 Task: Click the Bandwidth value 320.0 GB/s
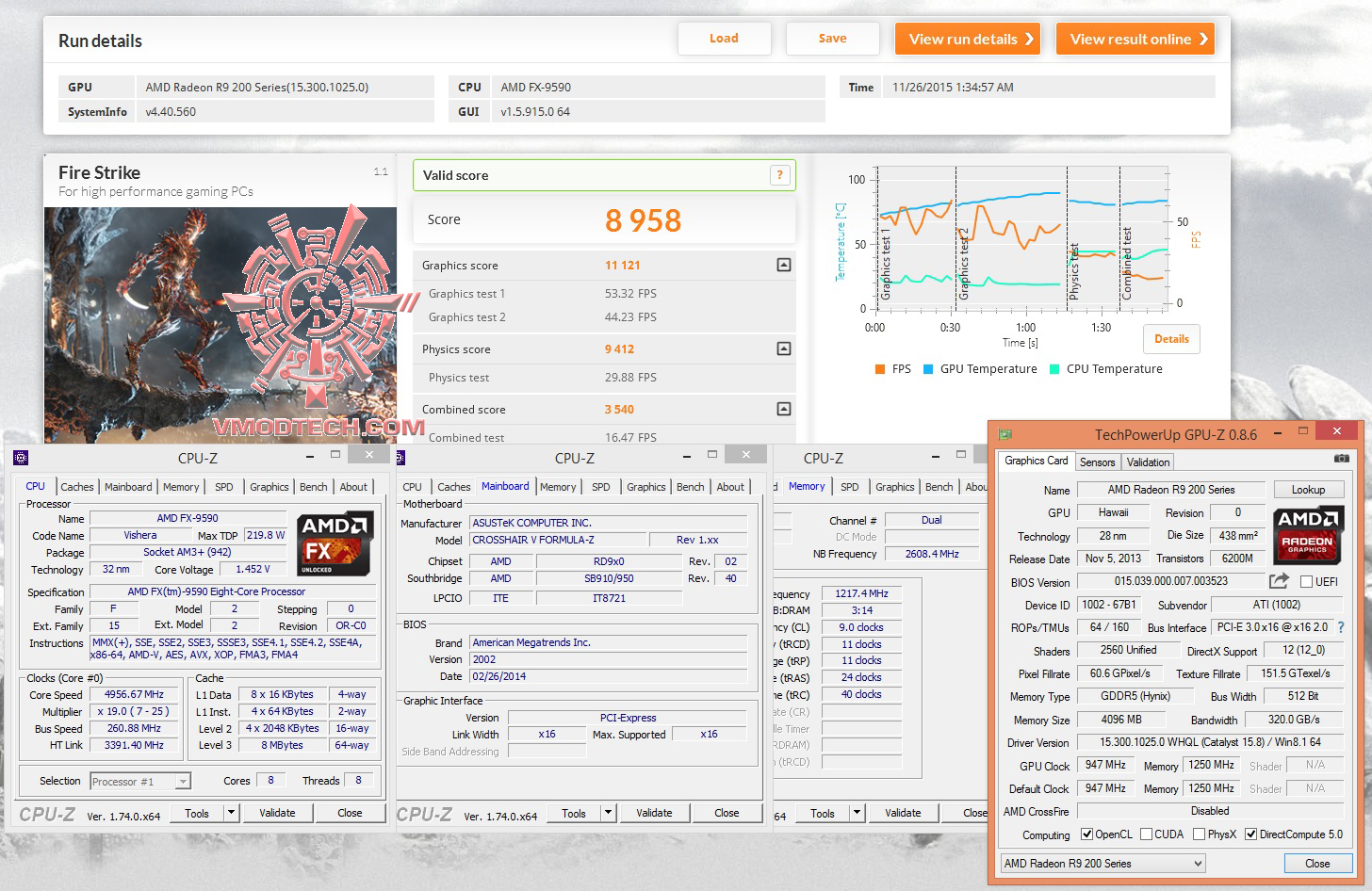(x=1293, y=720)
